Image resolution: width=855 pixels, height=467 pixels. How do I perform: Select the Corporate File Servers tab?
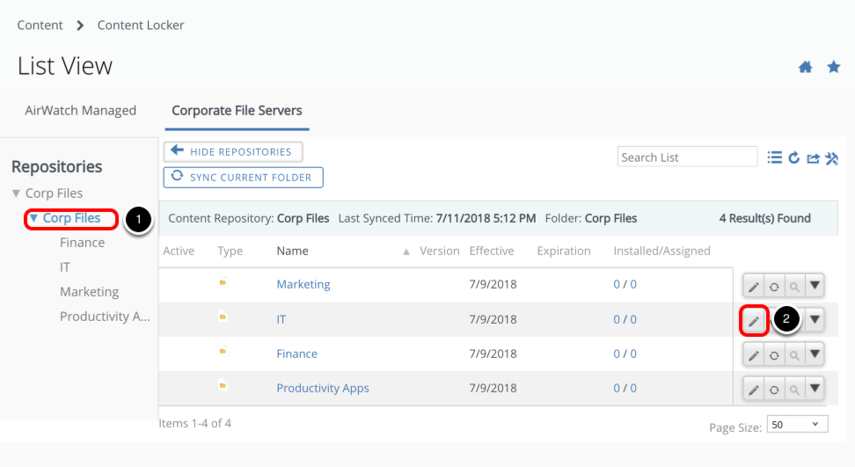pyautogui.click(x=236, y=111)
